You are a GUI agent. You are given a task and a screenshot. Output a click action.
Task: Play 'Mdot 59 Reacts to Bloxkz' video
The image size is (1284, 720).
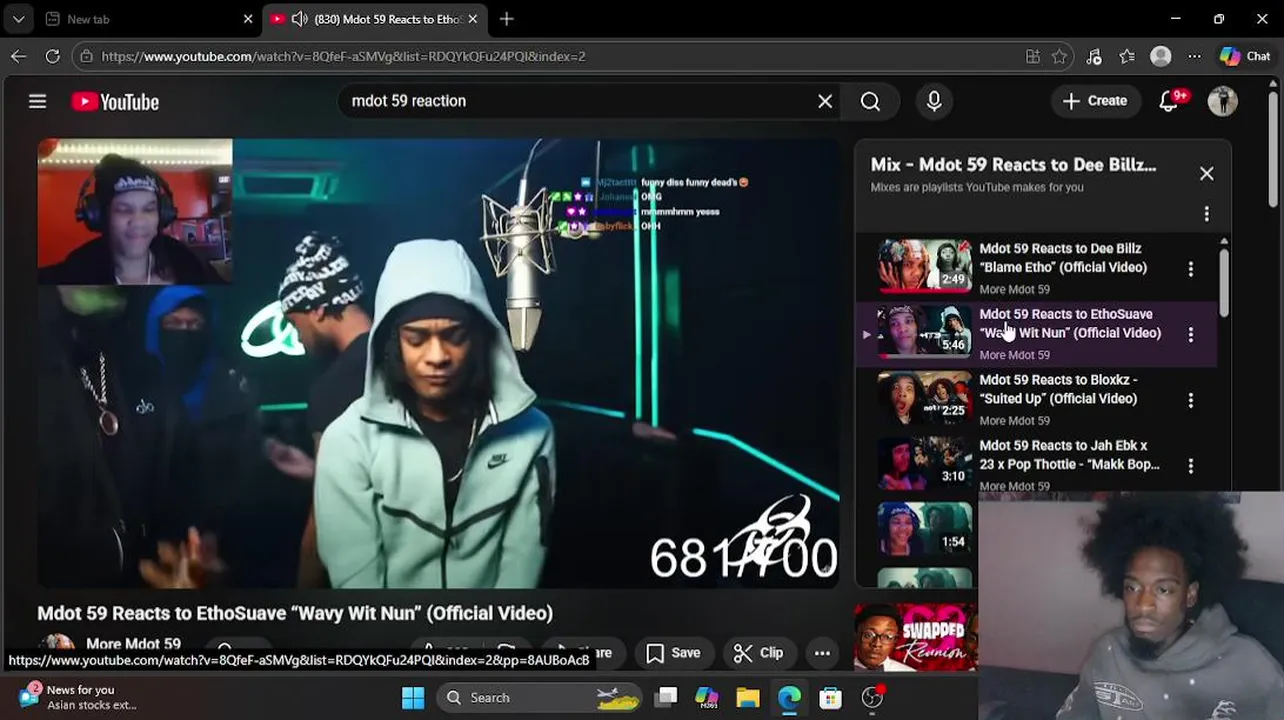pos(1058,389)
